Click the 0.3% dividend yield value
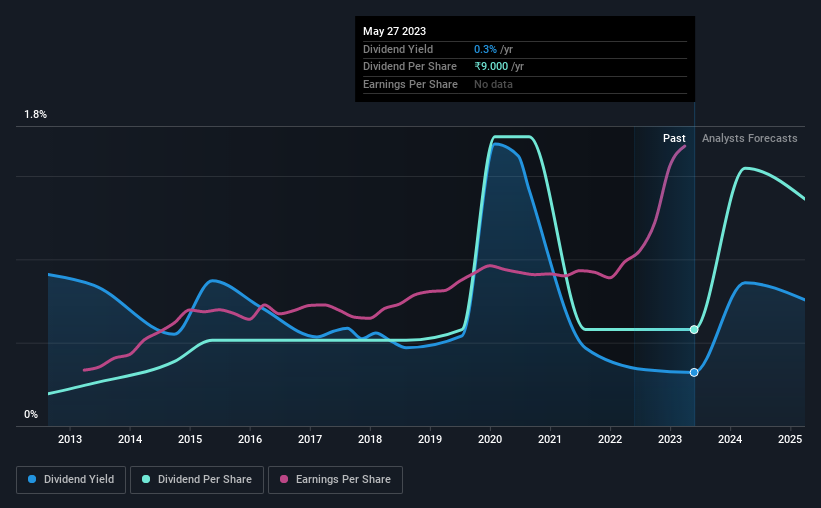This screenshot has height=508, width=821. tap(485, 49)
